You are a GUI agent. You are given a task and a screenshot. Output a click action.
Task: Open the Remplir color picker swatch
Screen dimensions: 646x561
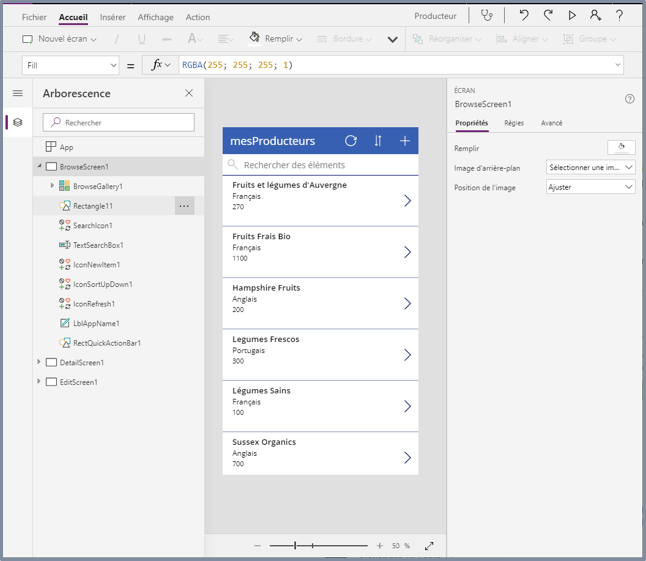(621, 147)
